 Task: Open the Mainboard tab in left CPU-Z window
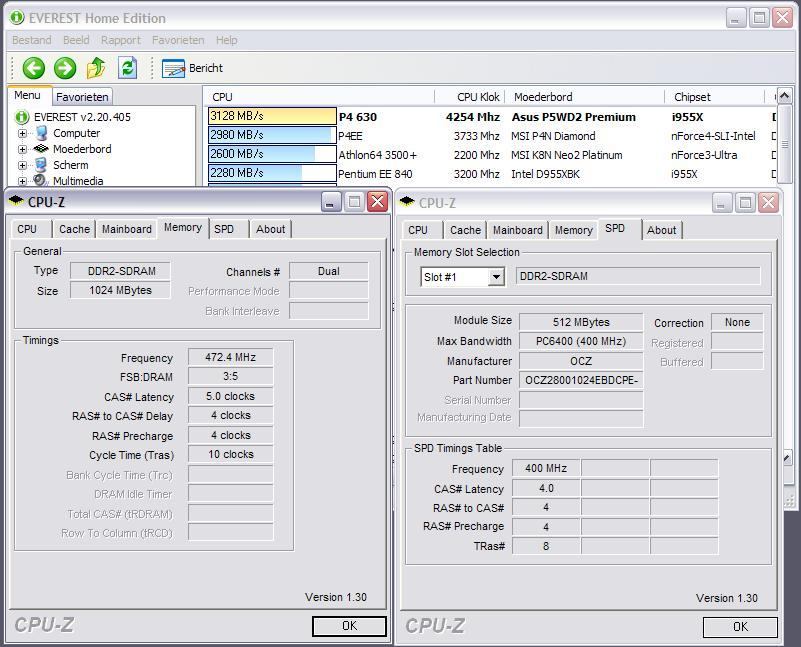pos(127,229)
